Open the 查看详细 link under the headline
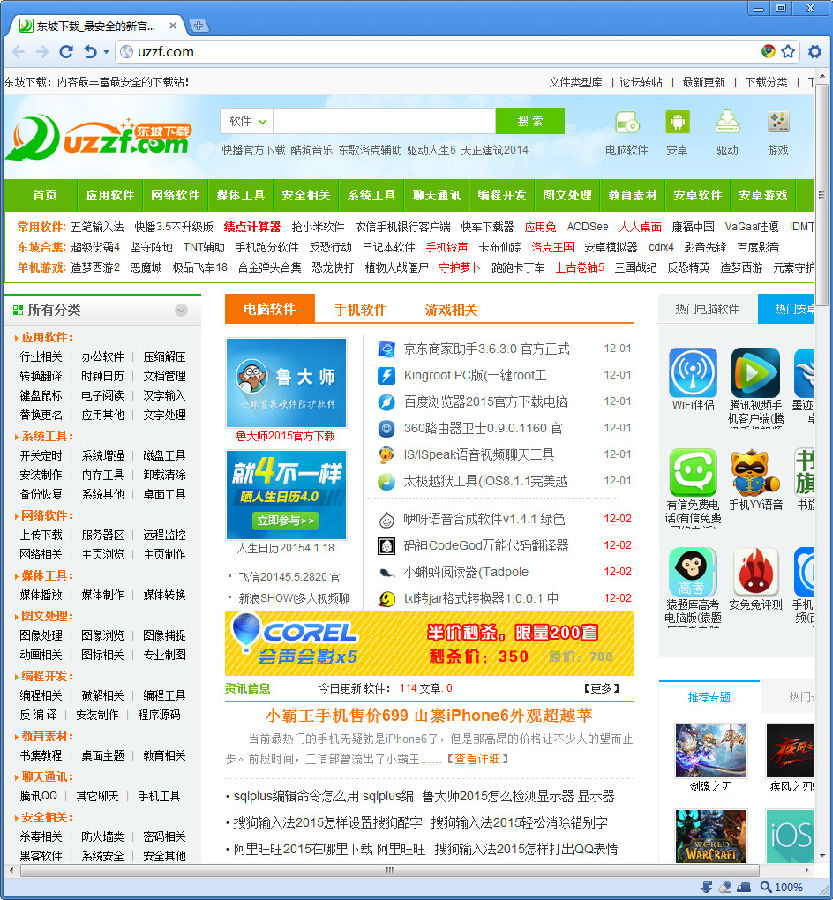 (477, 759)
